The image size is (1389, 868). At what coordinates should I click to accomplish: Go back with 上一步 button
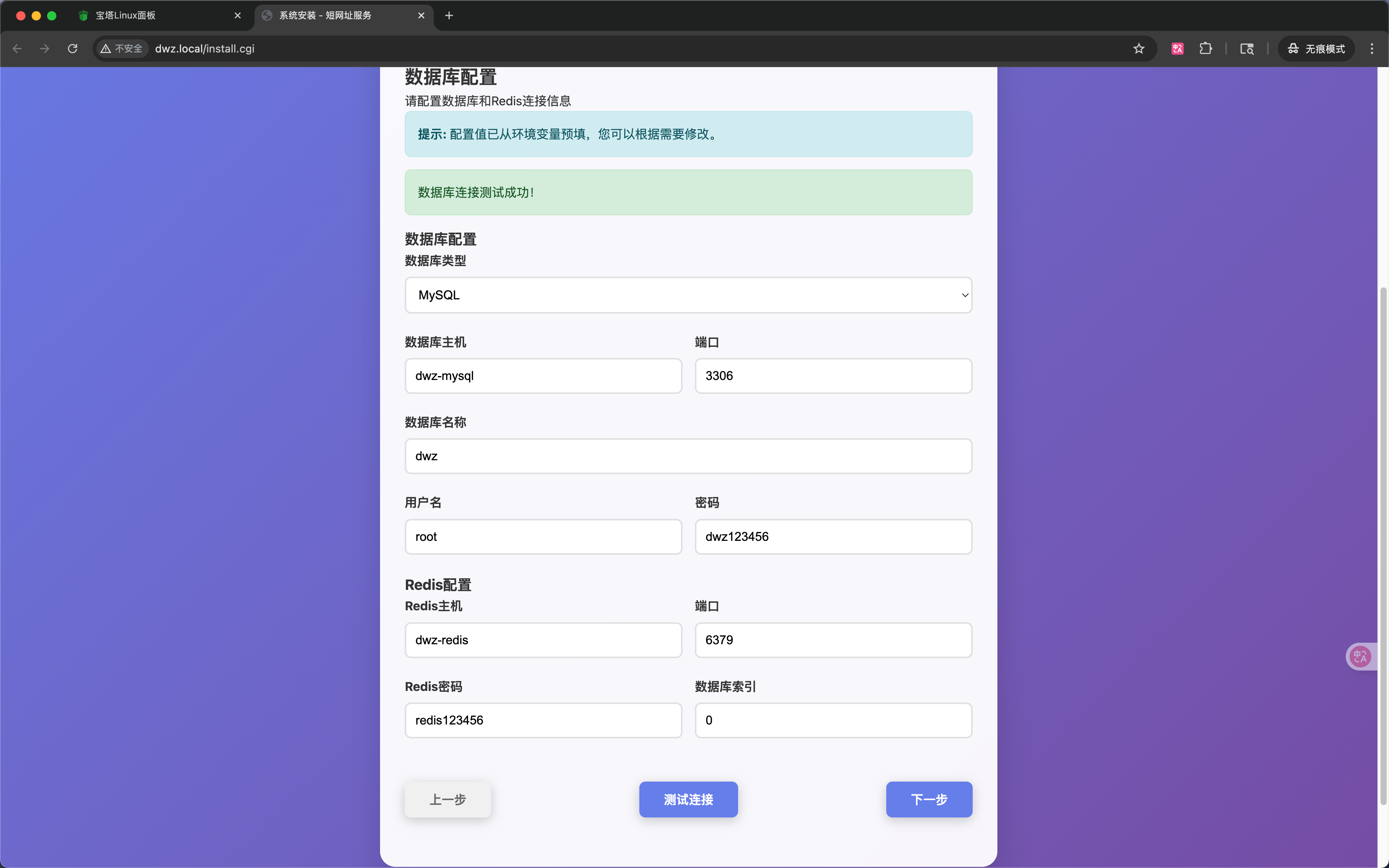448,799
